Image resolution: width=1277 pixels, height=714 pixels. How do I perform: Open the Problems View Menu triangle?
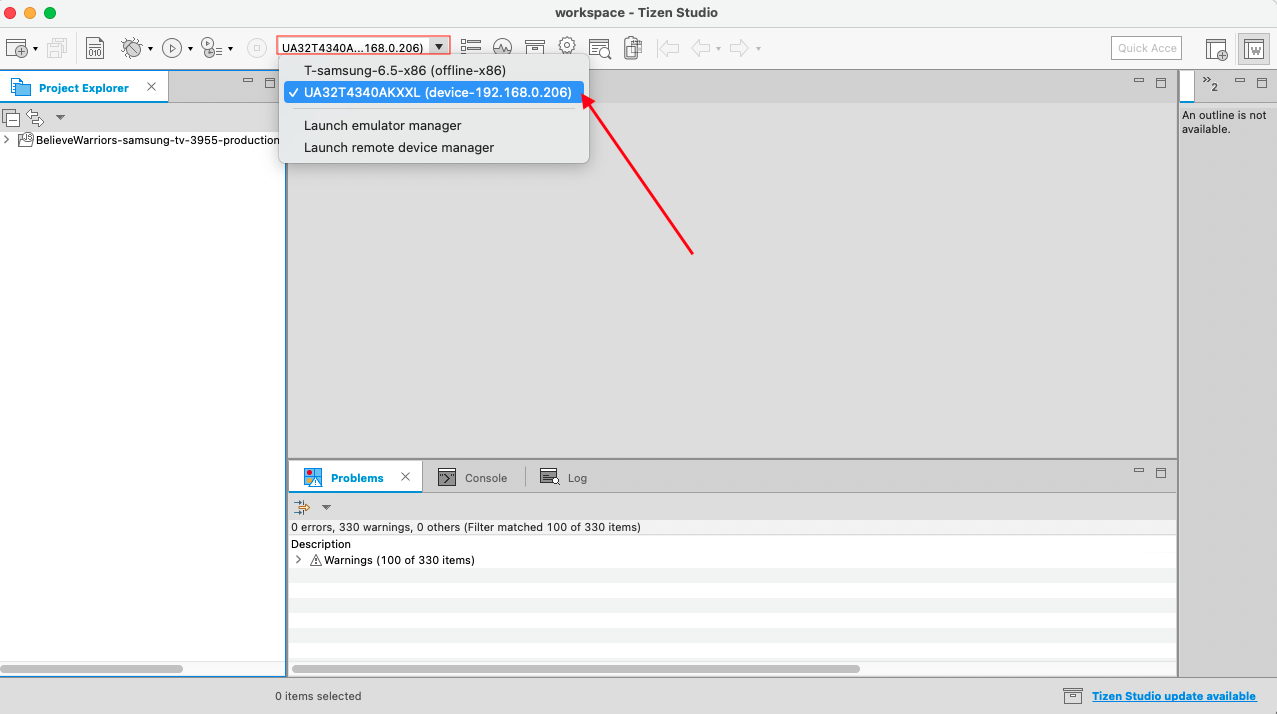(x=326, y=507)
